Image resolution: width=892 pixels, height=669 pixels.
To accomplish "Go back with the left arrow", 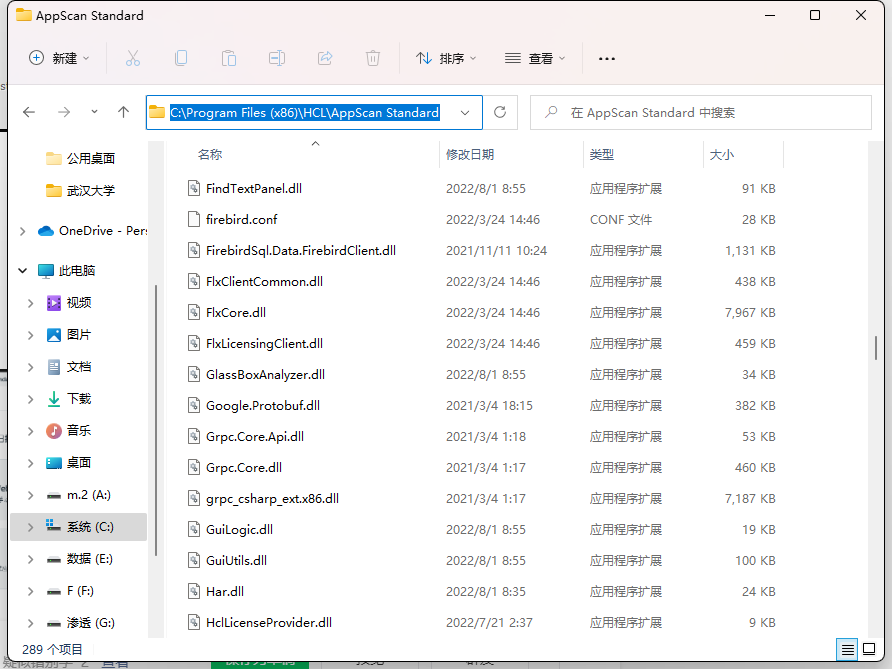I will (x=29, y=112).
